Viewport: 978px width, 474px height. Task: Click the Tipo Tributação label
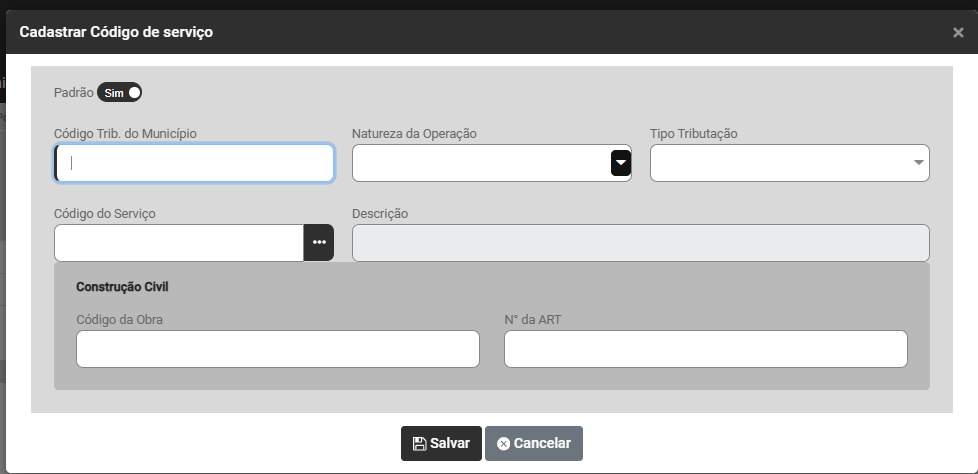(694, 134)
